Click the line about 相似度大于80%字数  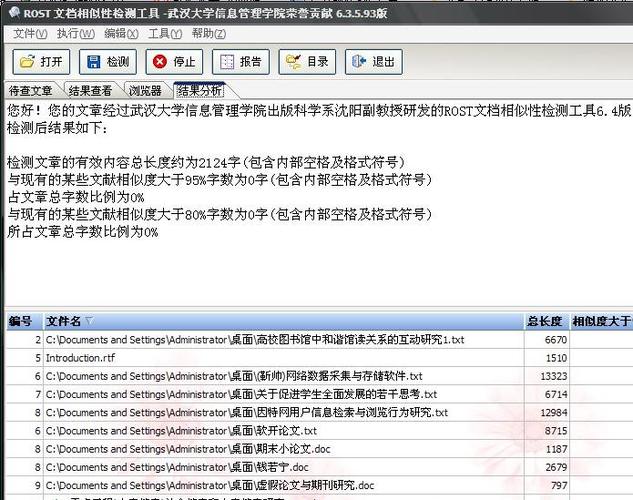(220, 214)
